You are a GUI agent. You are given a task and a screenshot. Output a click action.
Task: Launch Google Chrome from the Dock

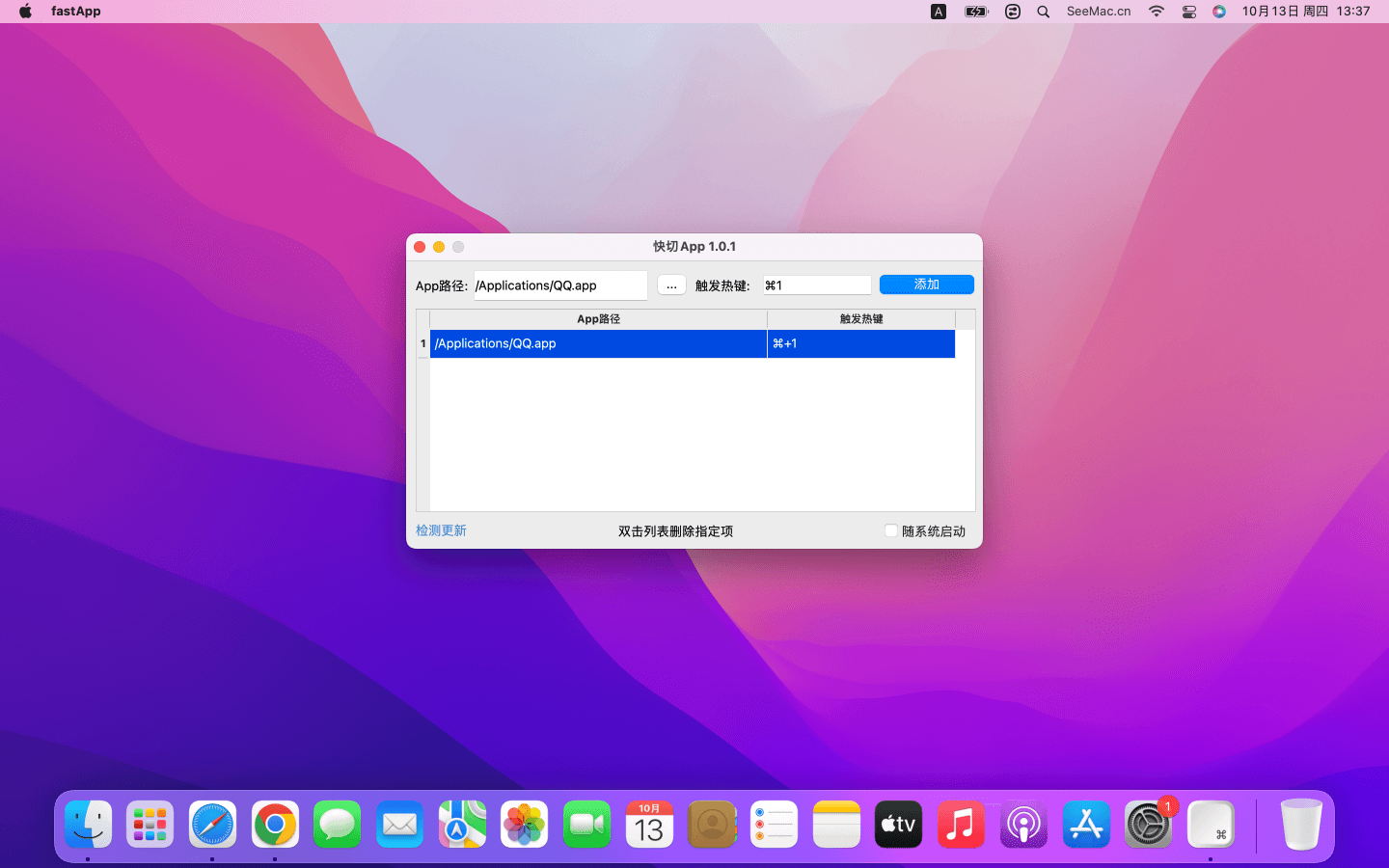pos(275,825)
